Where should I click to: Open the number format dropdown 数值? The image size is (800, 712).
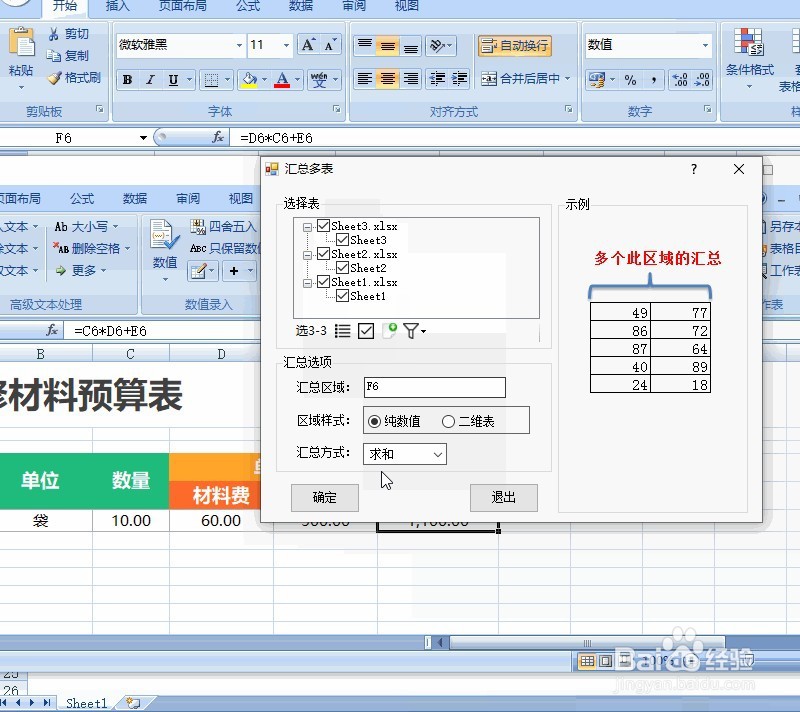tap(705, 45)
